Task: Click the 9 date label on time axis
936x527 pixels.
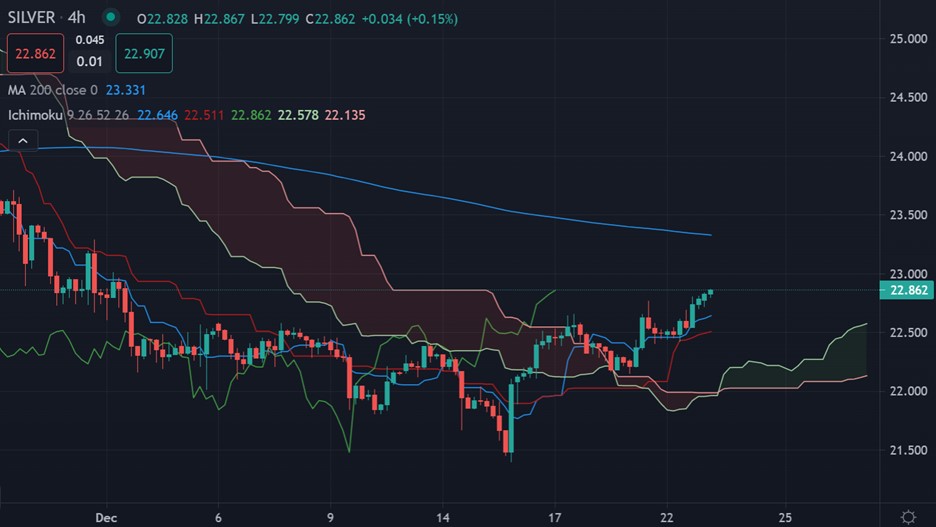Action: point(330,518)
